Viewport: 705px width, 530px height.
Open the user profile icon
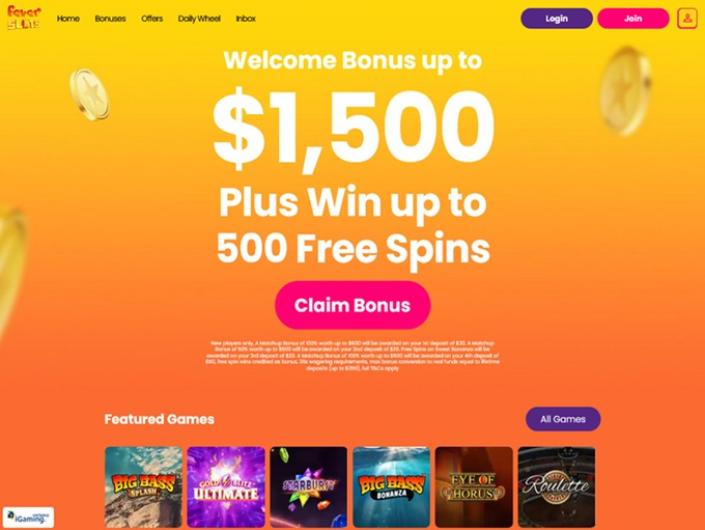point(687,18)
